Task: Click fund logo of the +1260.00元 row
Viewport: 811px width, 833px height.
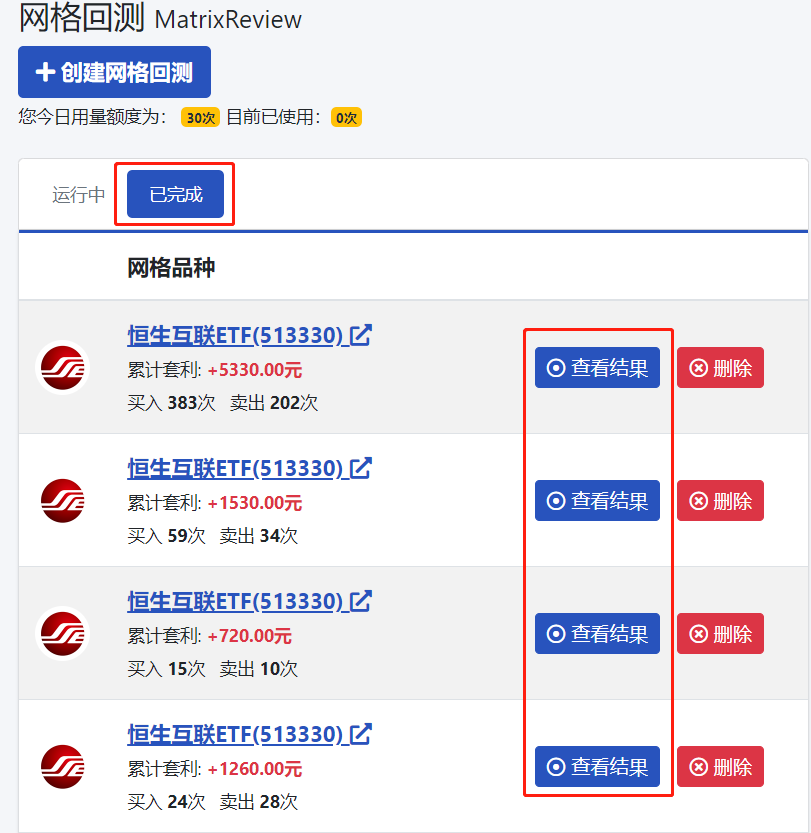Action: click(x=63, y=767)
